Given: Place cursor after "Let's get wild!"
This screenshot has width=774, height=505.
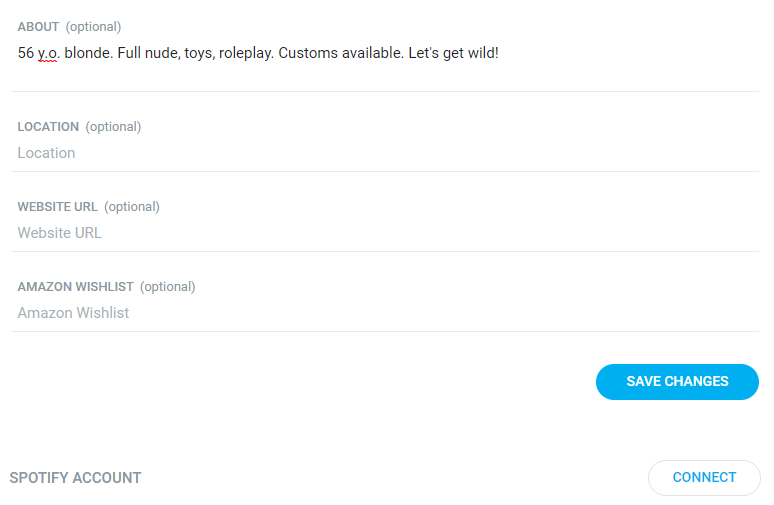Looking at the screenshot, I should [x=500, y=53].
